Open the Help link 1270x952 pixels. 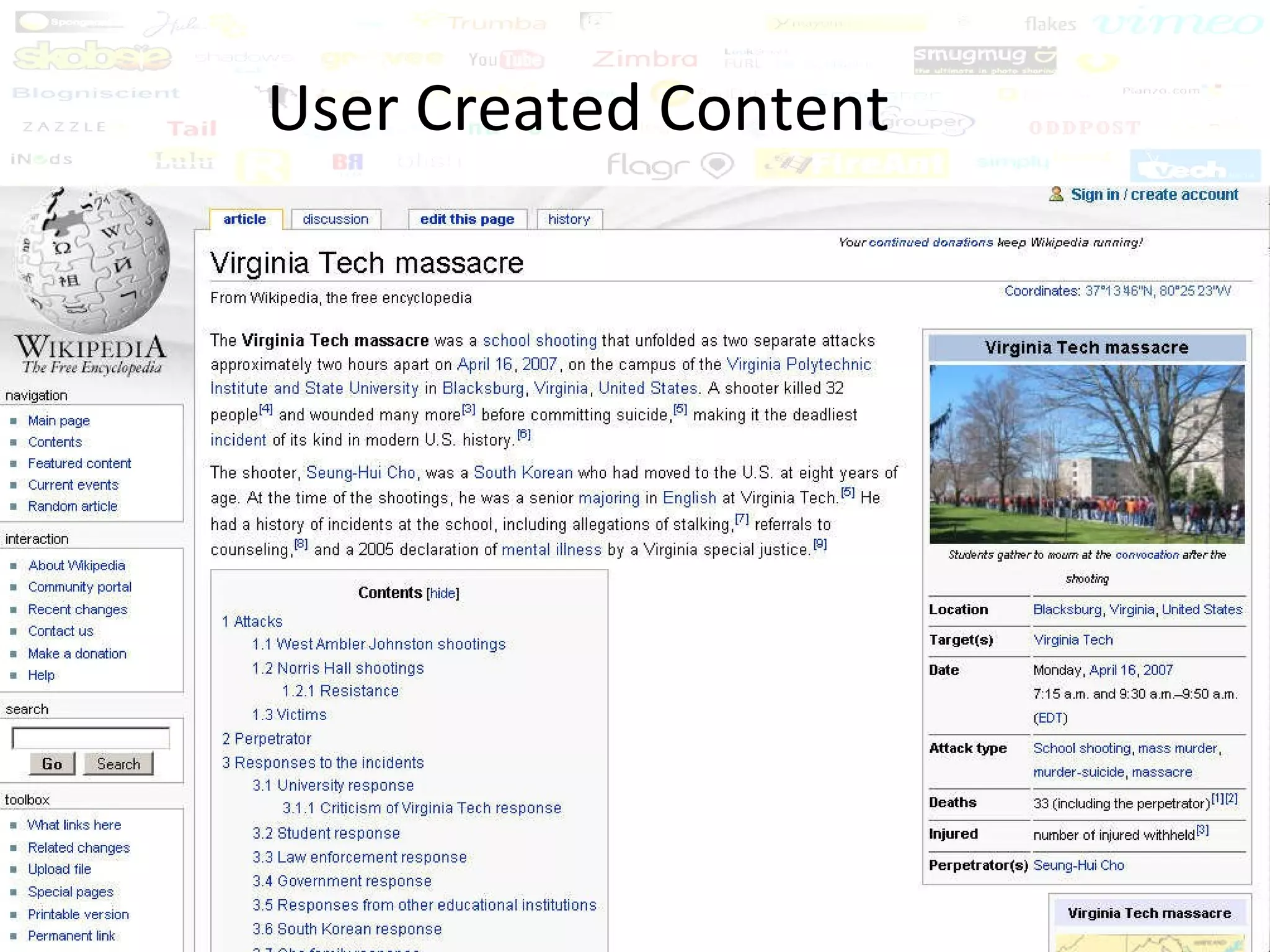tap(41, 675)
